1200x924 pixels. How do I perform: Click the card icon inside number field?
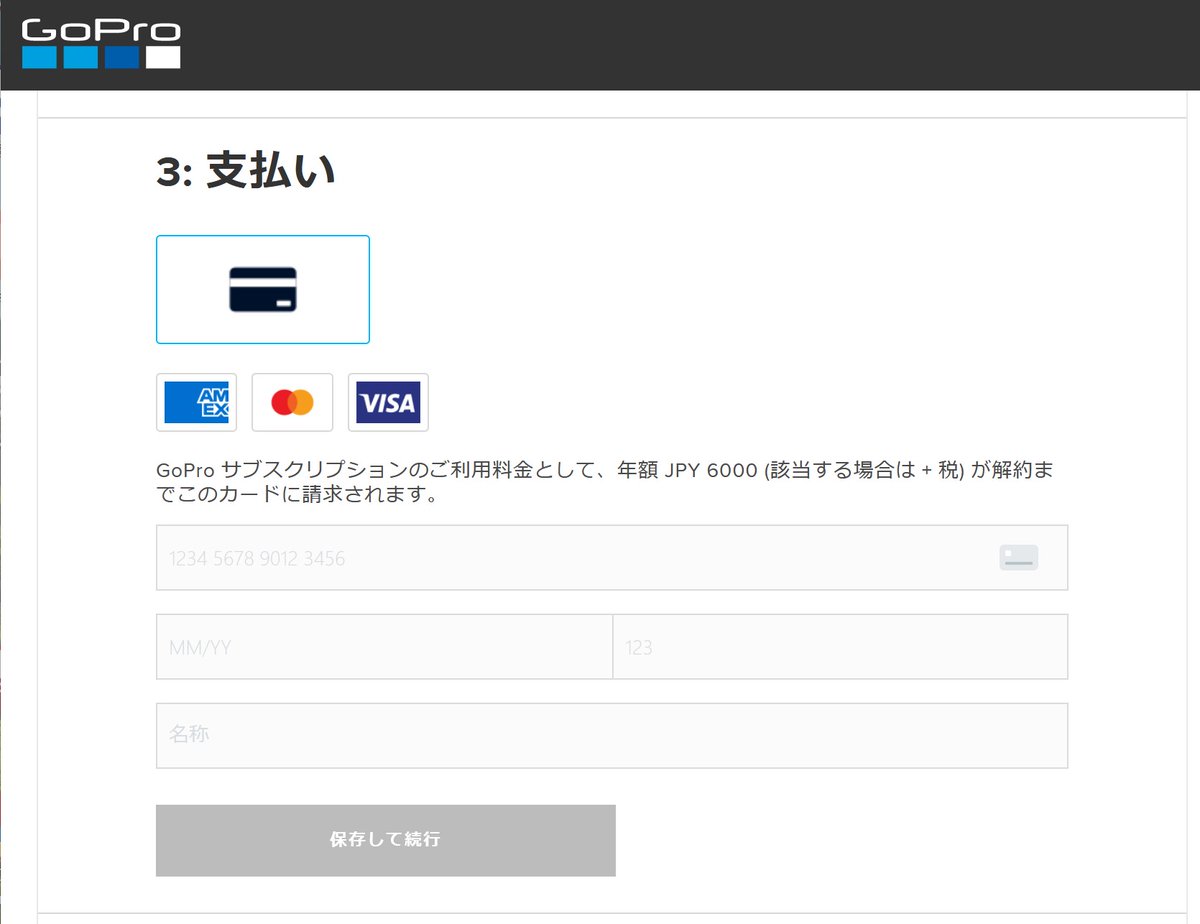tap(1018, 558)
